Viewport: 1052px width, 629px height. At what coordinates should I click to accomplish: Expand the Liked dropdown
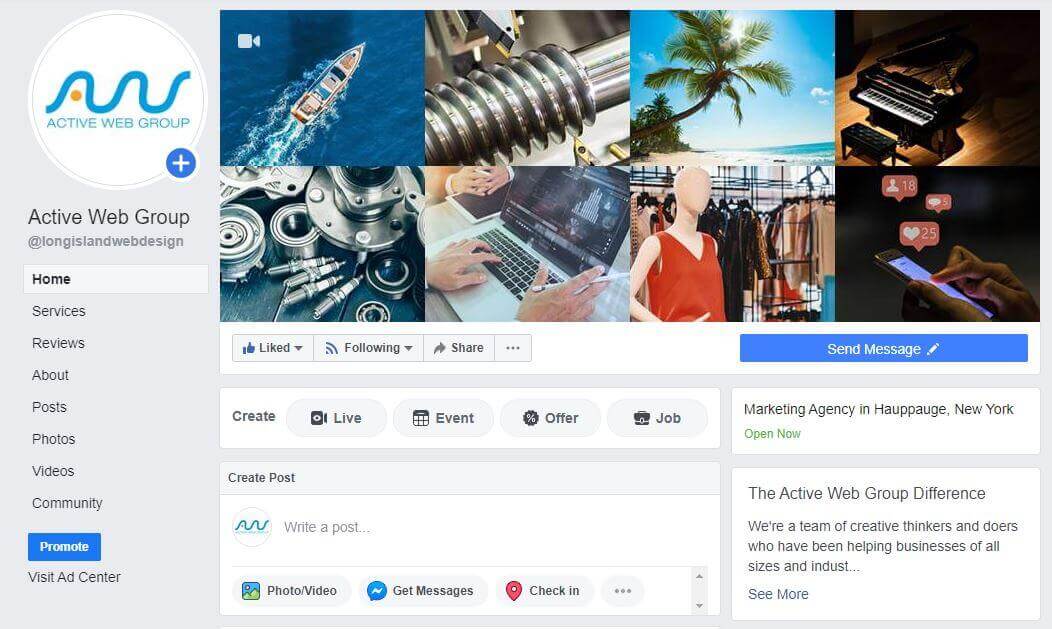click(272, 348)
